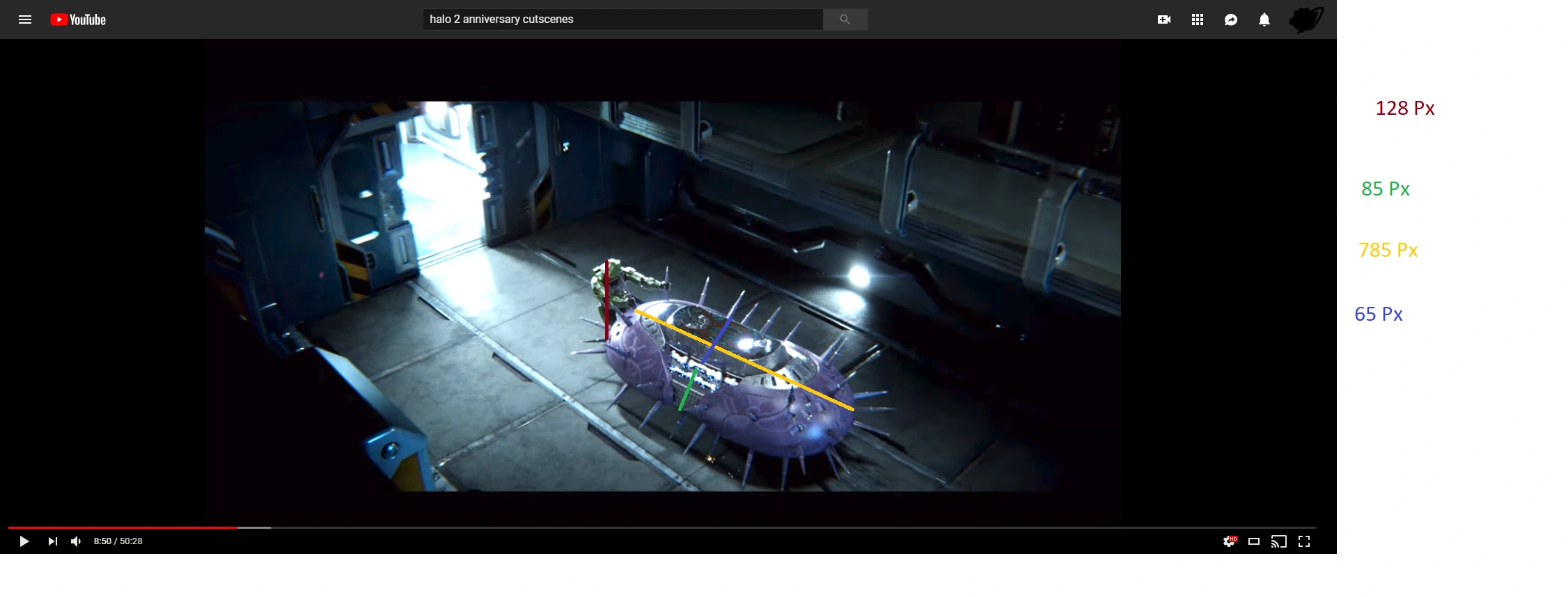Image resolution: width=1568 pixels, height=597 pixels.
Task: Open the YouTube guide hamburger menu
Action: [25, 19]
